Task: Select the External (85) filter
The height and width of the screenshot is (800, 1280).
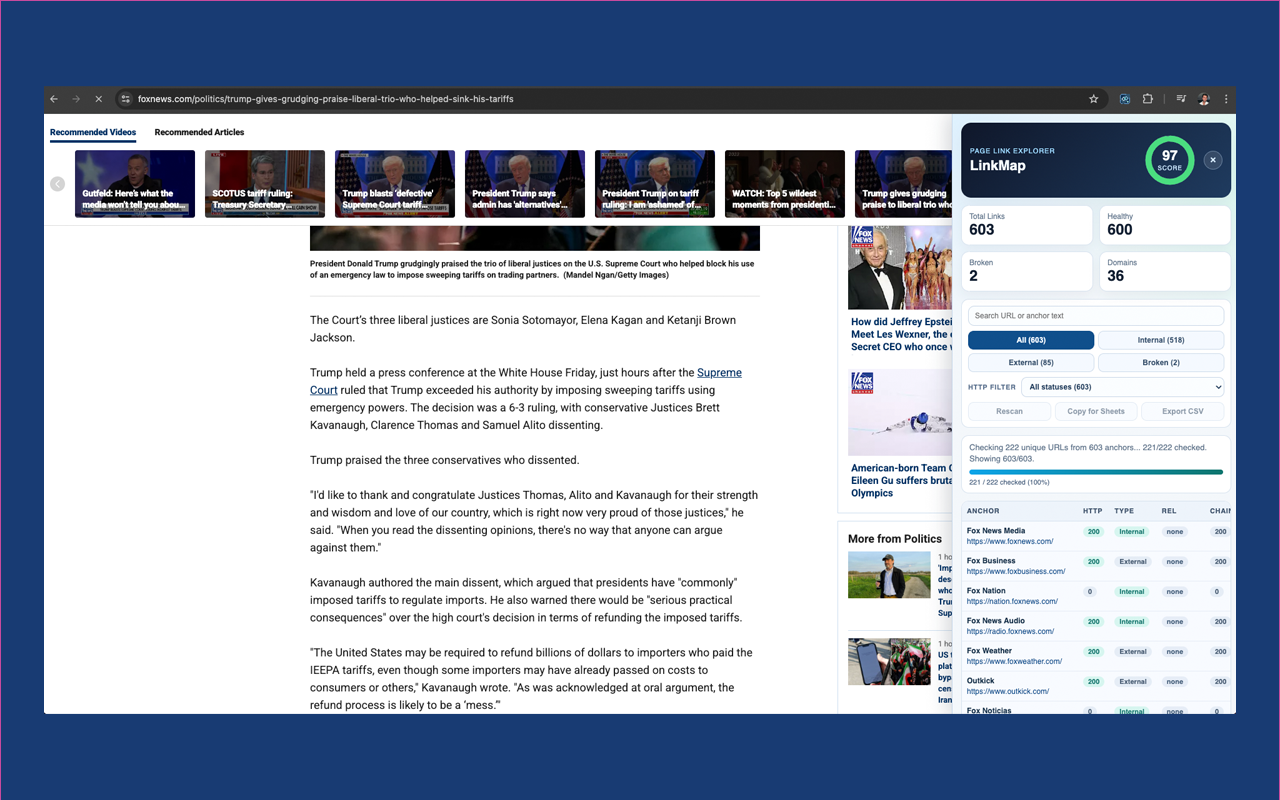Action: click(1031, 362)
